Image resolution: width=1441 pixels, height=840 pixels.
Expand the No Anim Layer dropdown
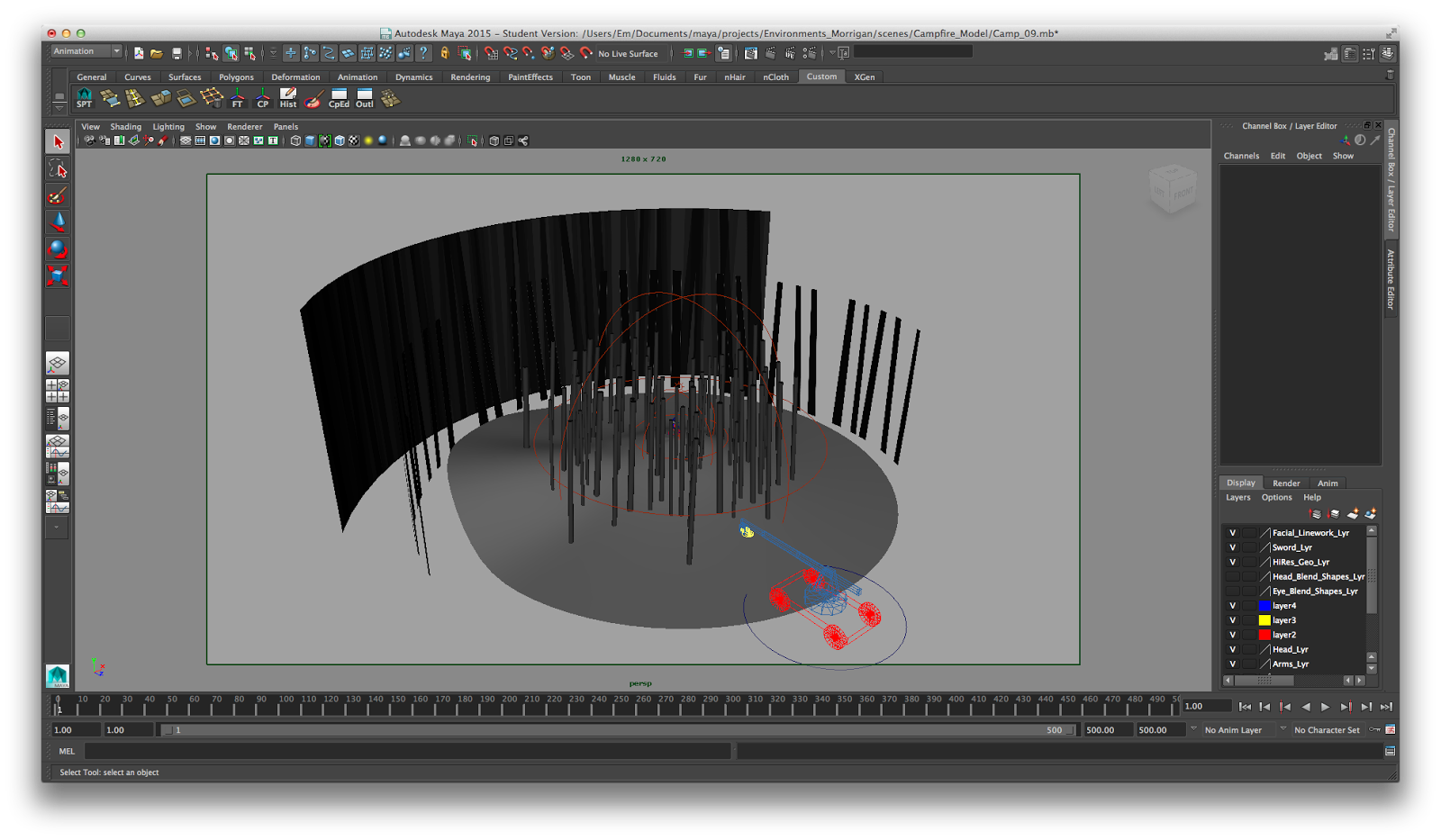tap(1193, 730)
